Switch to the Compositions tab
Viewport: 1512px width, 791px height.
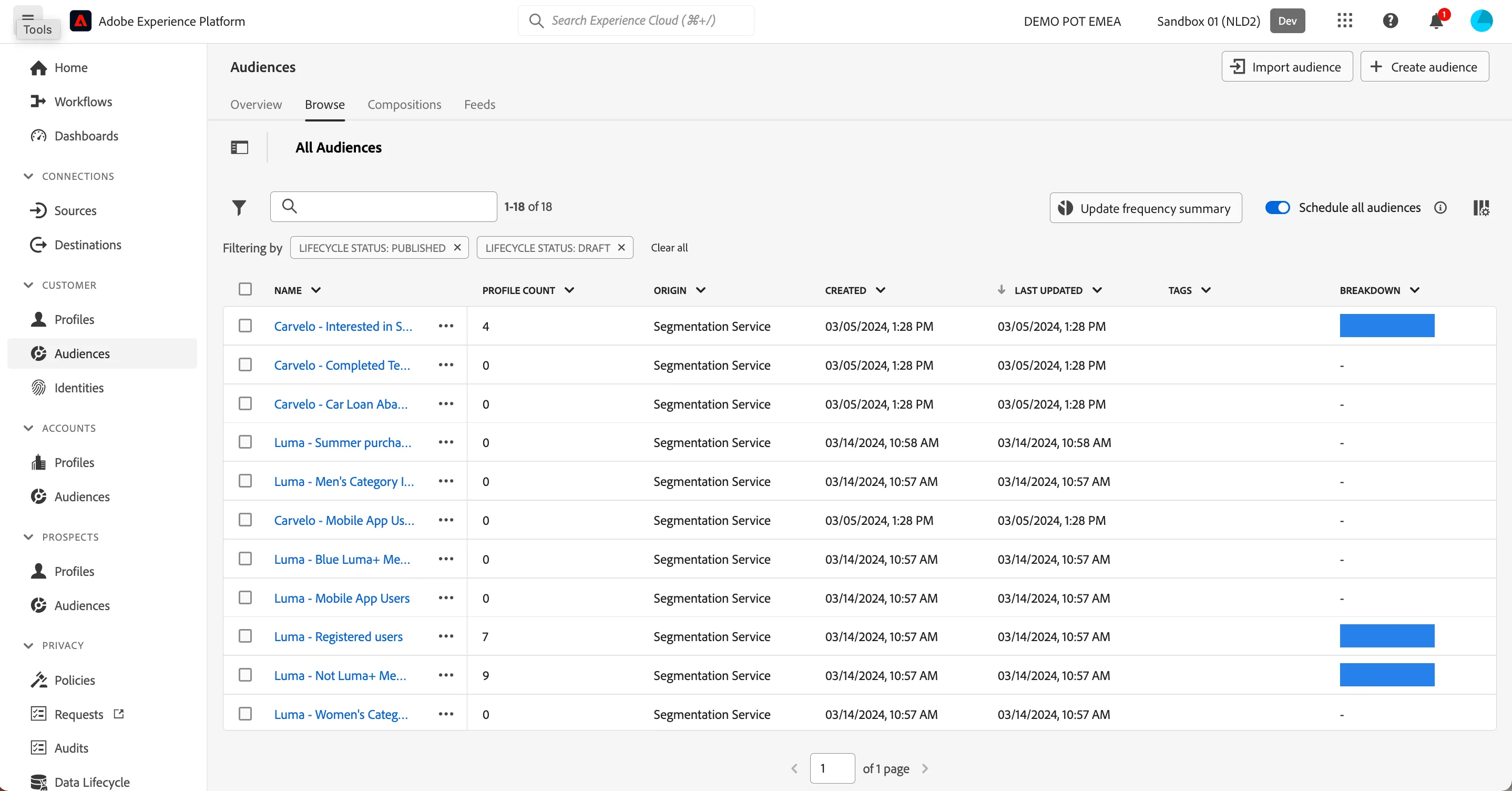(404, 105)
